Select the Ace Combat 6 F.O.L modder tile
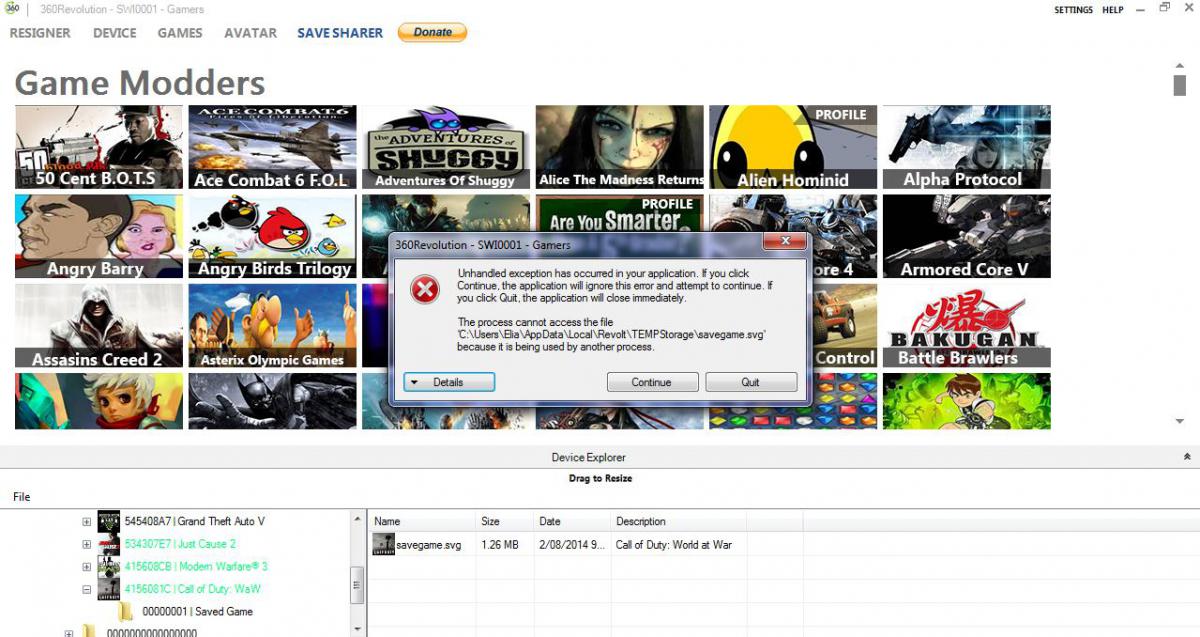 272,147
